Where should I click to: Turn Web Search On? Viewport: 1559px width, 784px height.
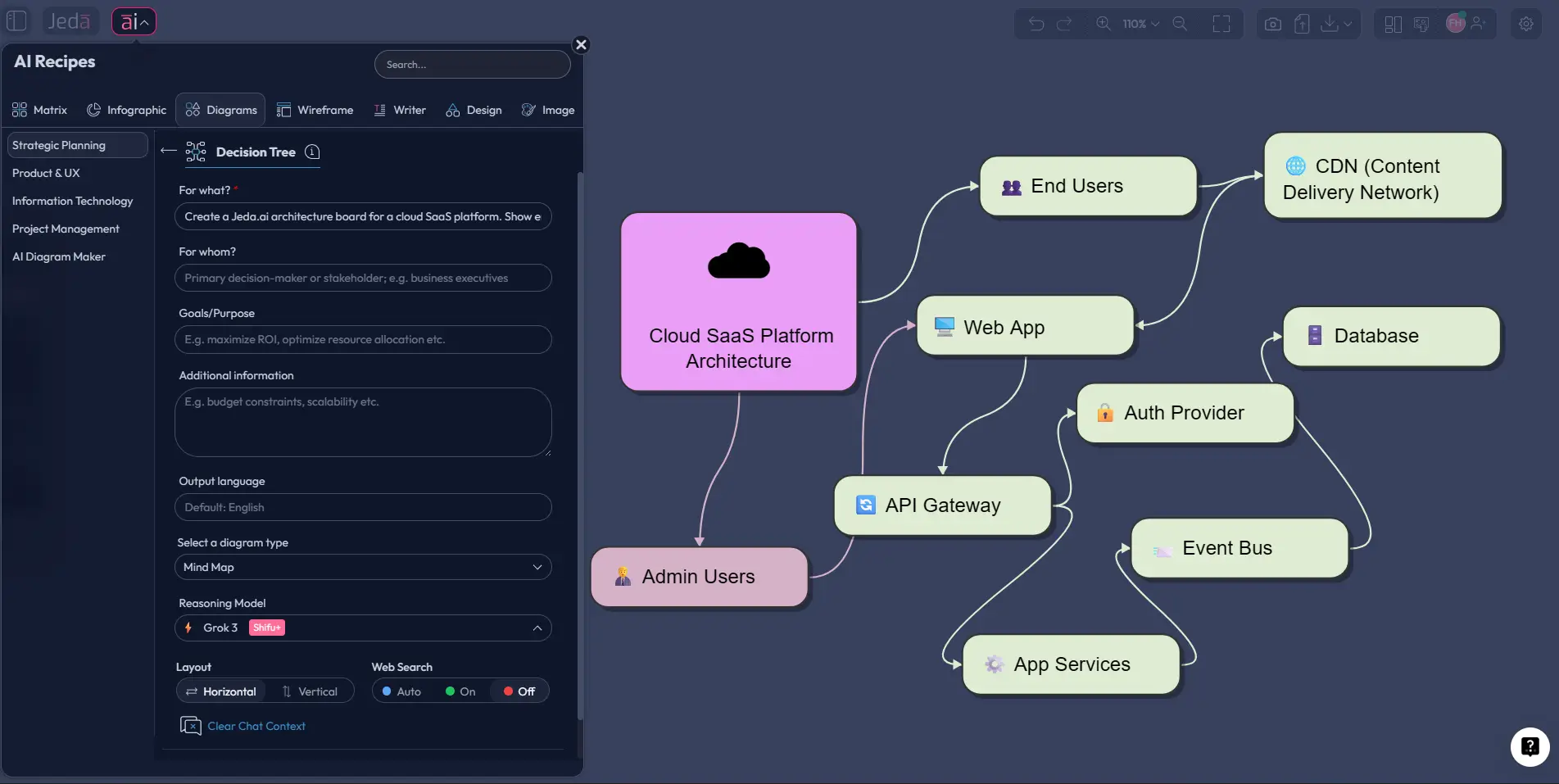pos(460,691)
